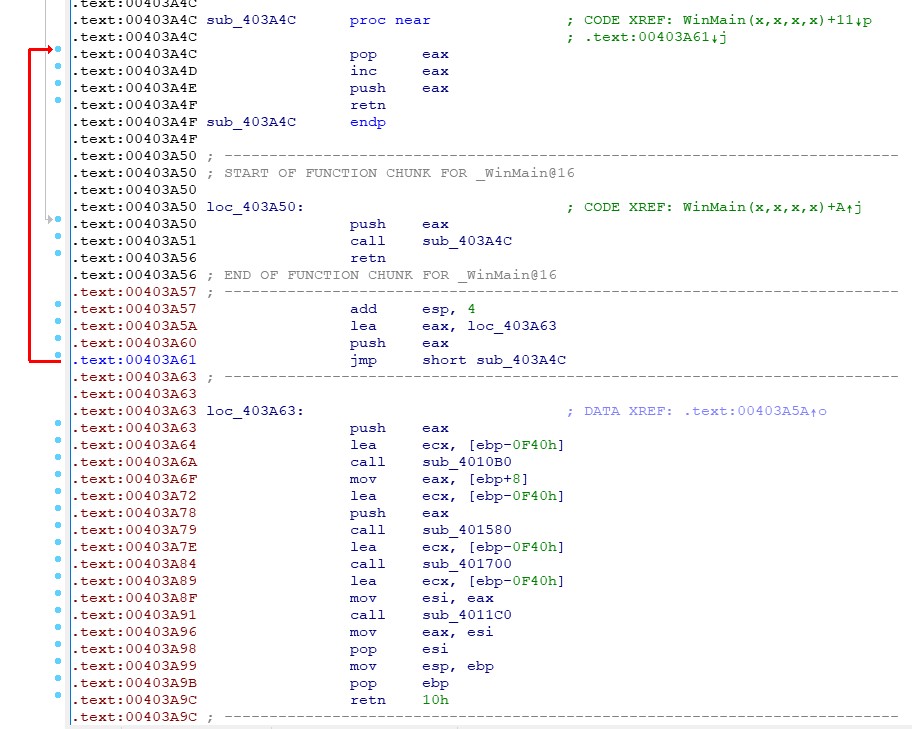The image size is (912, 729).
Task: Click address .text:00403A57 on add esp line
Action: [x=134, y=309]
